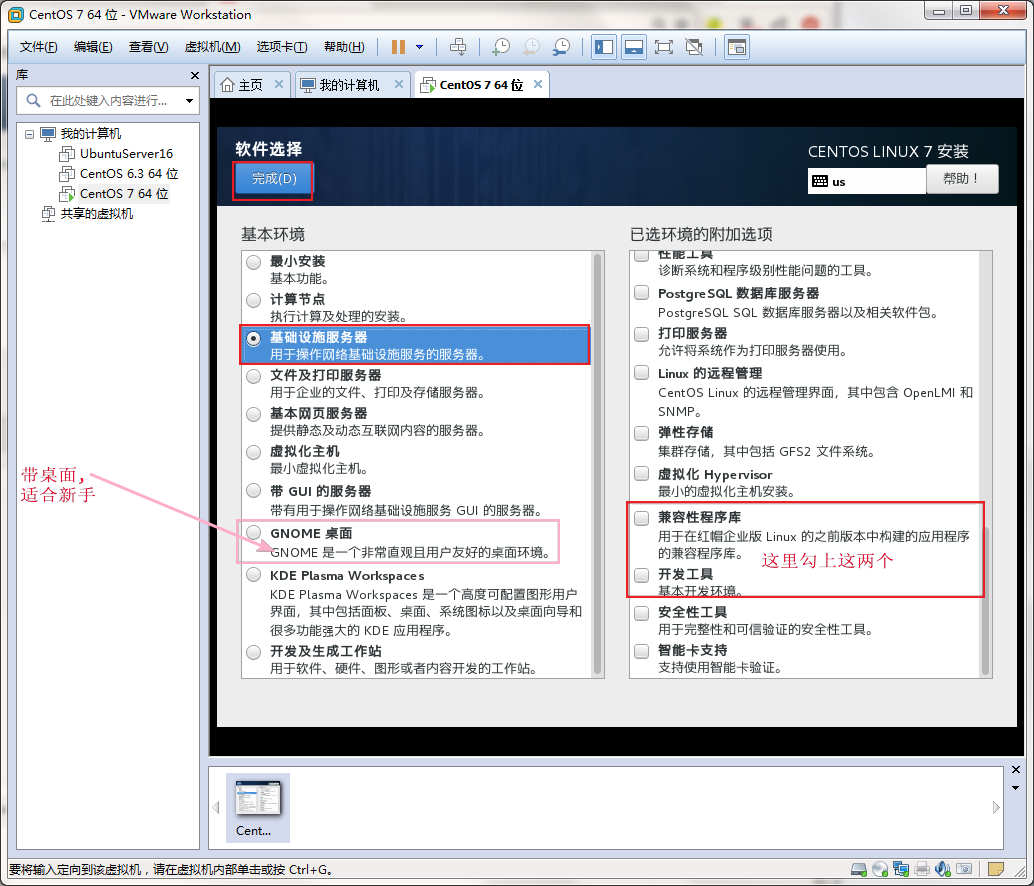Click the hard disk status bar icon
Screen dimensions: 1034x886
(859, 870)
